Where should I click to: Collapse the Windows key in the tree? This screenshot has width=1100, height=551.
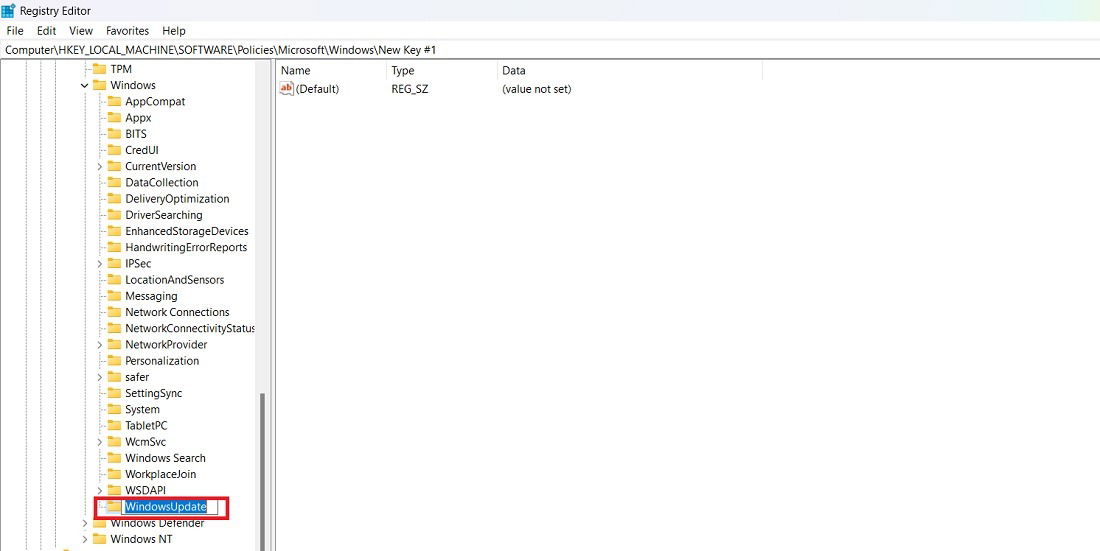point(84,86)
